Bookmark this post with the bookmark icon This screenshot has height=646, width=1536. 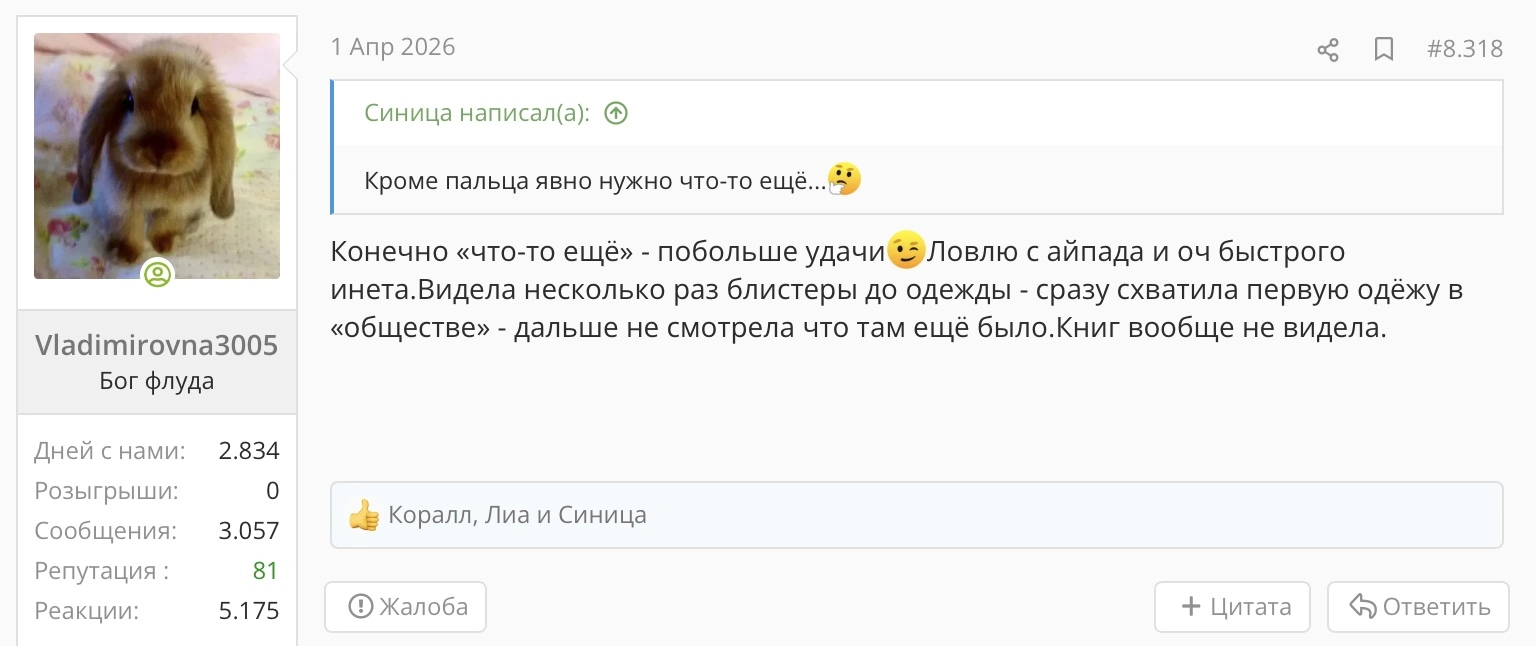point(1384,49)
